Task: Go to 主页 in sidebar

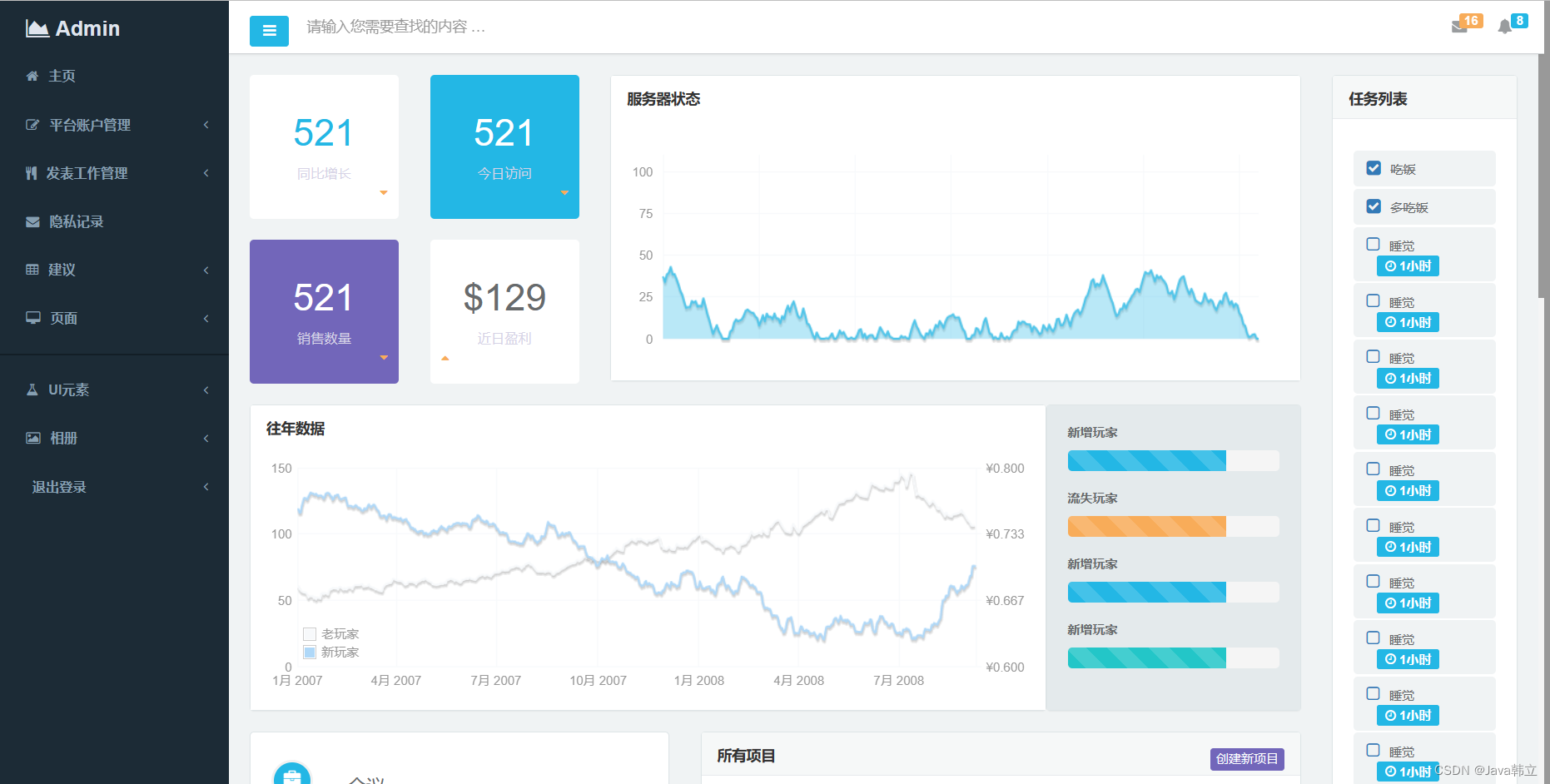Action: pos(114,76)
